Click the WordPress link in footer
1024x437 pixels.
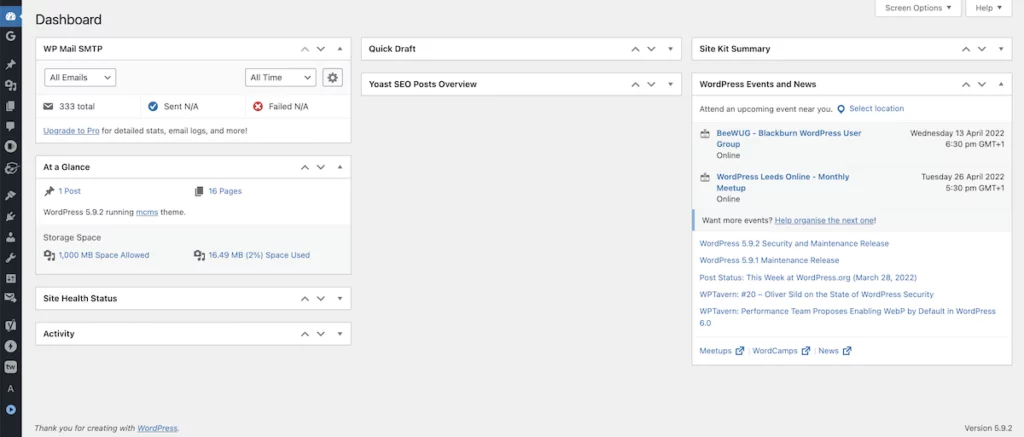point(157,429)
